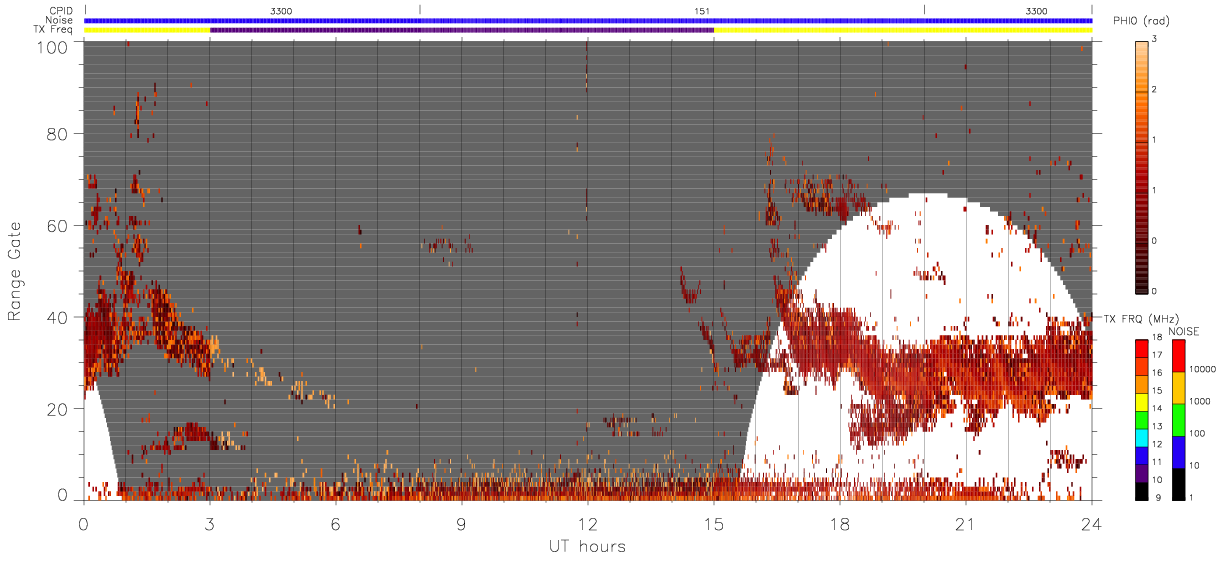Click the green NOISE swatch between 100 and 1000

pos(1179,420)
